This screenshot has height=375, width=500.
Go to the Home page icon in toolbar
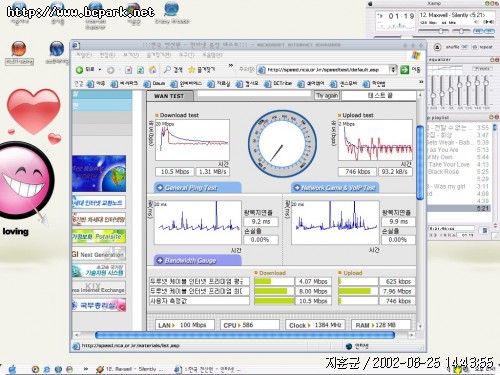point(152,70)
